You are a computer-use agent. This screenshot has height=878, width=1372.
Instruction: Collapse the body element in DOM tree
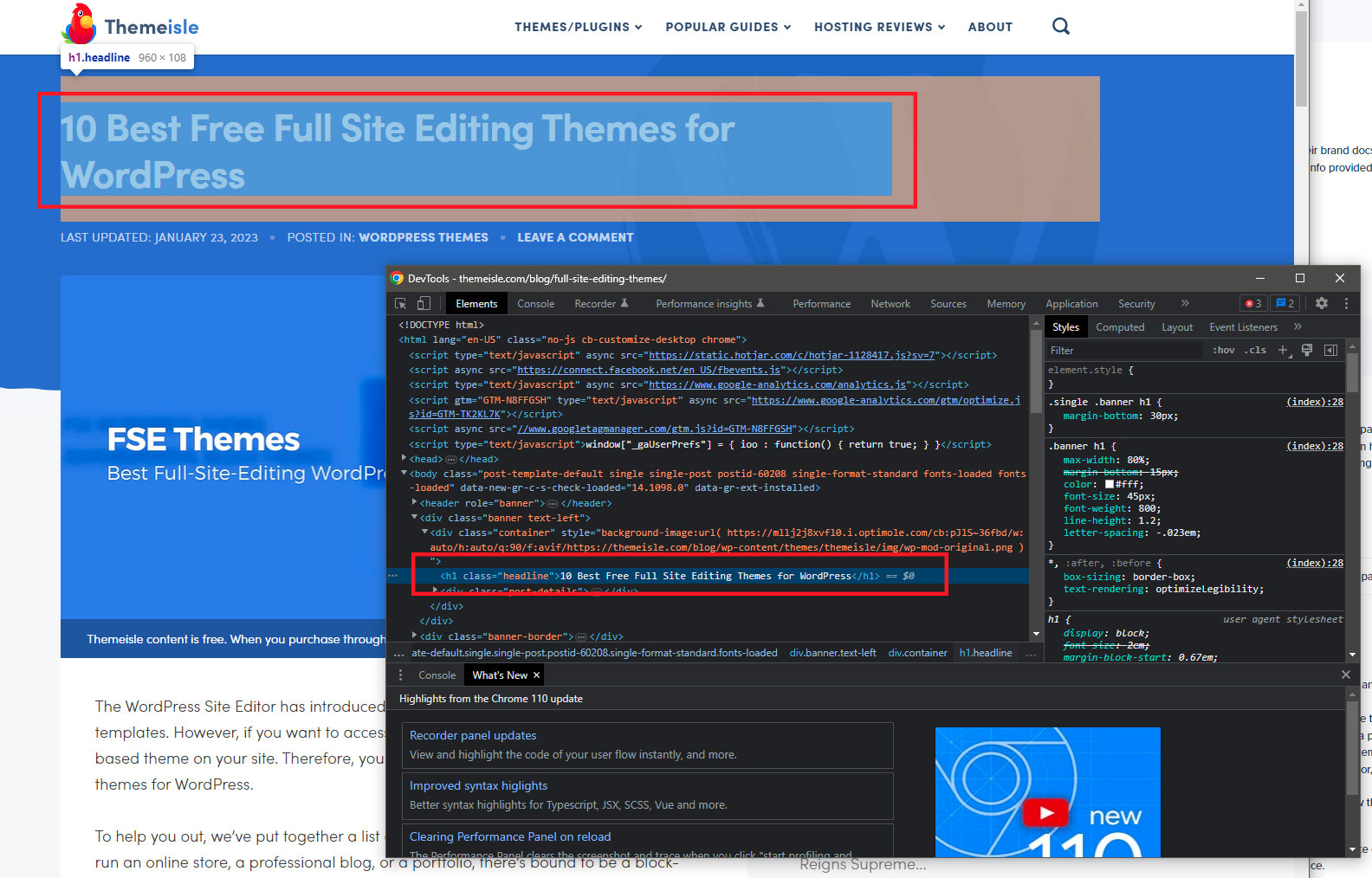(x=404, y=473)
